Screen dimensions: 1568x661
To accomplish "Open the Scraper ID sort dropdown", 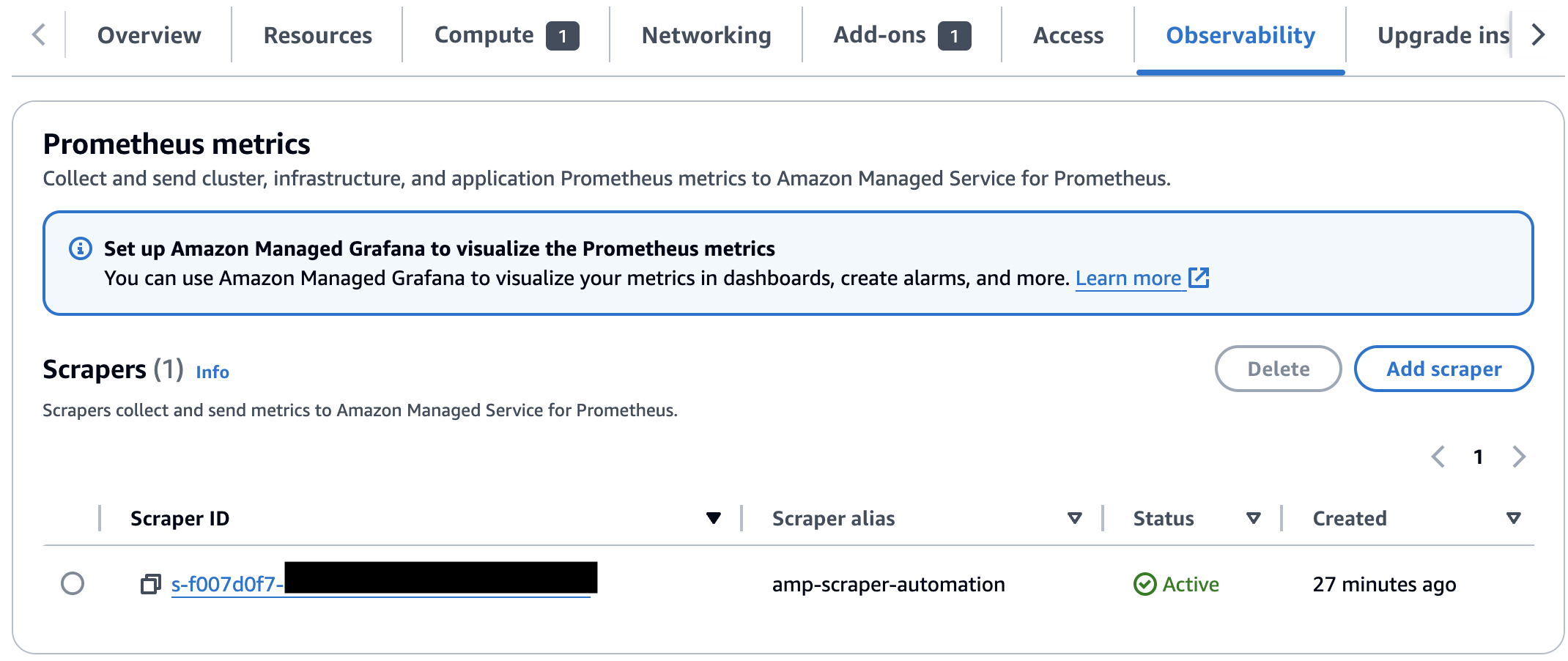I will point(711,518).
